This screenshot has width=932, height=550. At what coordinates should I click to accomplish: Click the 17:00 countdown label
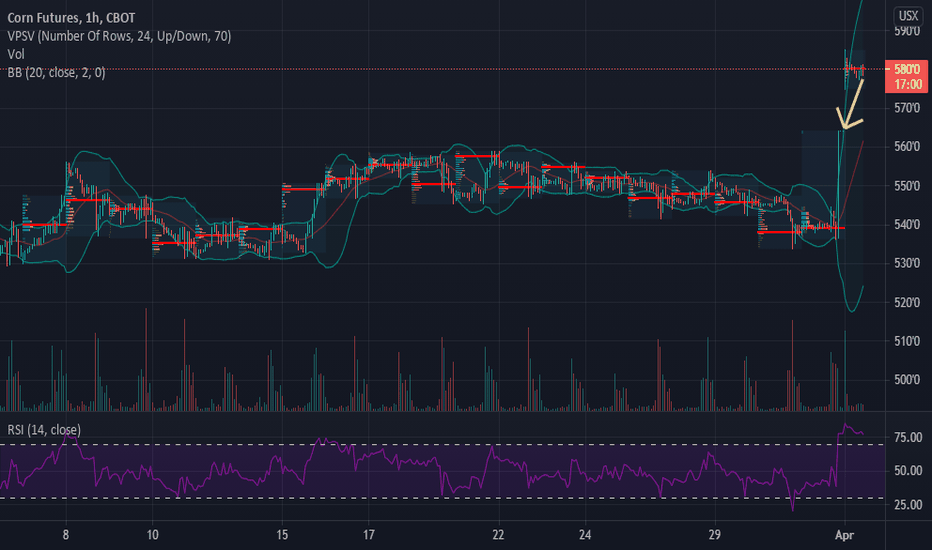[906, 84]
